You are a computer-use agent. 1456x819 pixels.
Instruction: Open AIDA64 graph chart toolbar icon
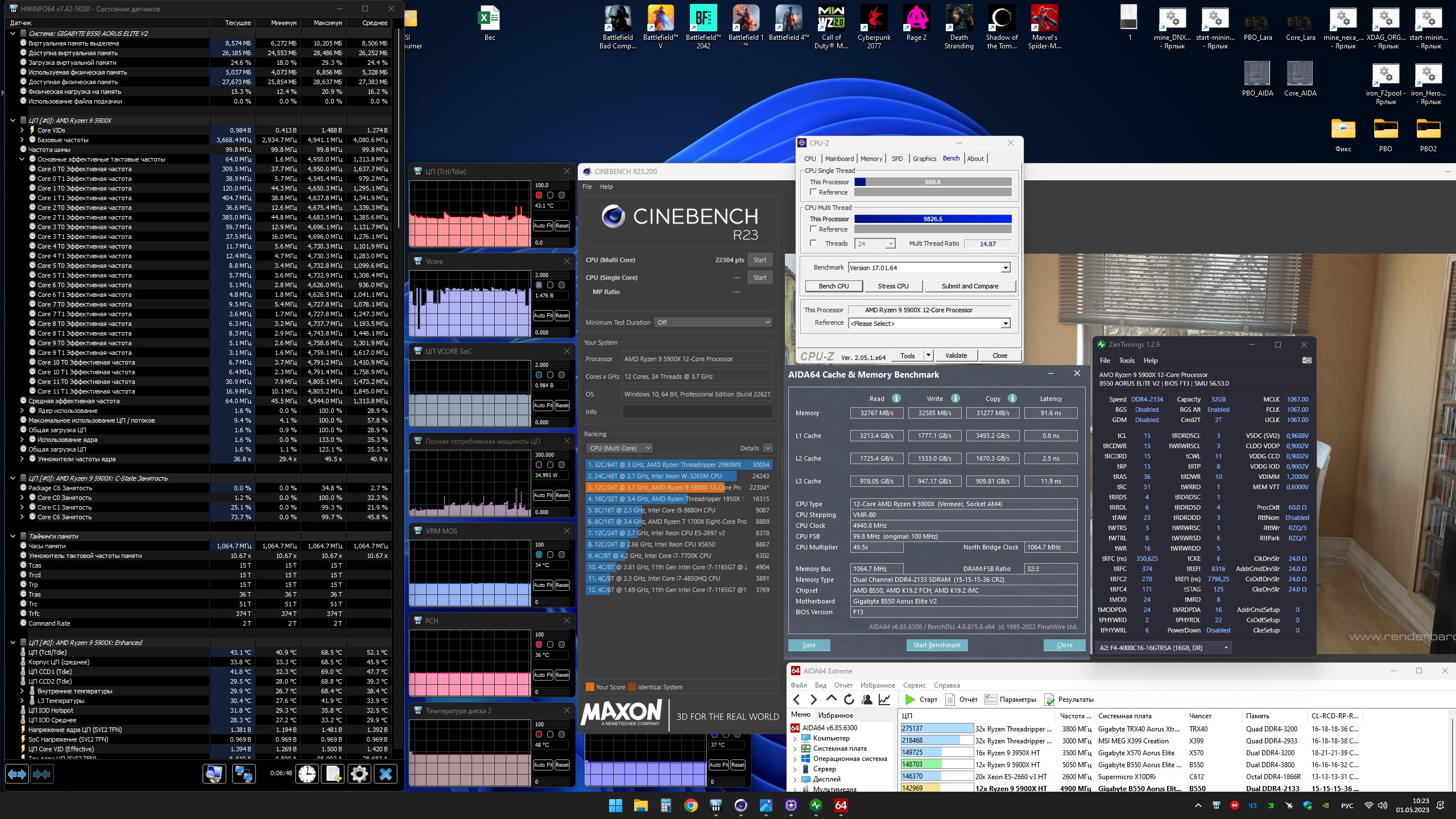884,700
